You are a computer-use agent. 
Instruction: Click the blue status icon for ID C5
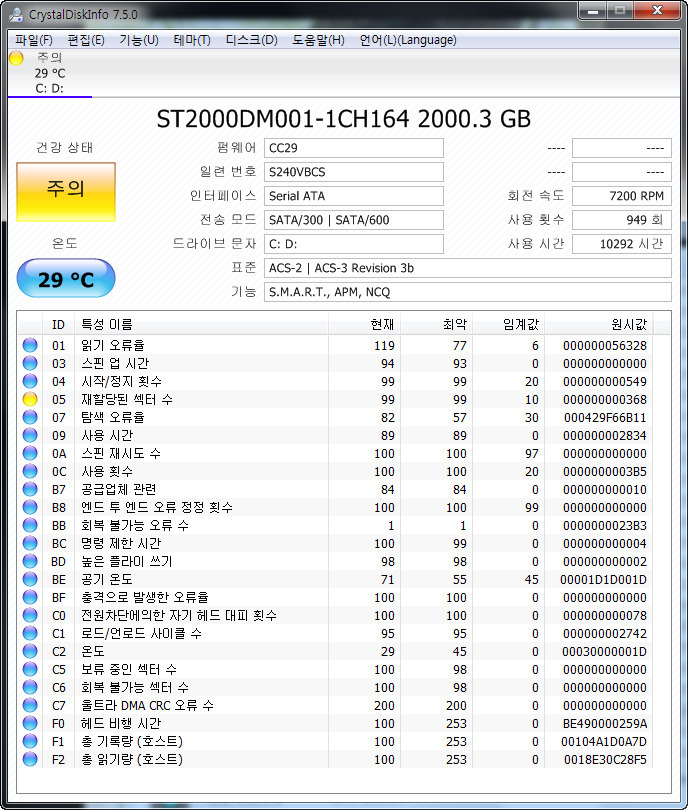(30, 669)
